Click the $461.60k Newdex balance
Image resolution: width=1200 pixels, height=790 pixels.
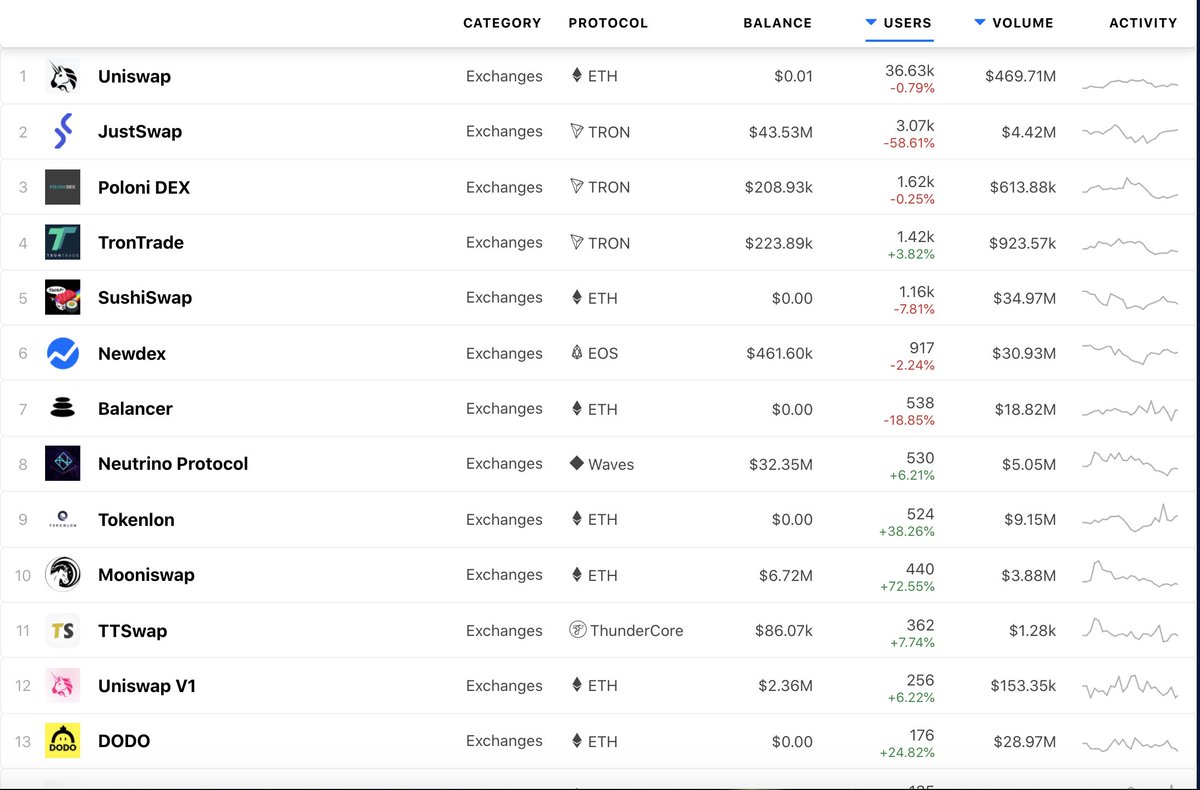[779, 353]
